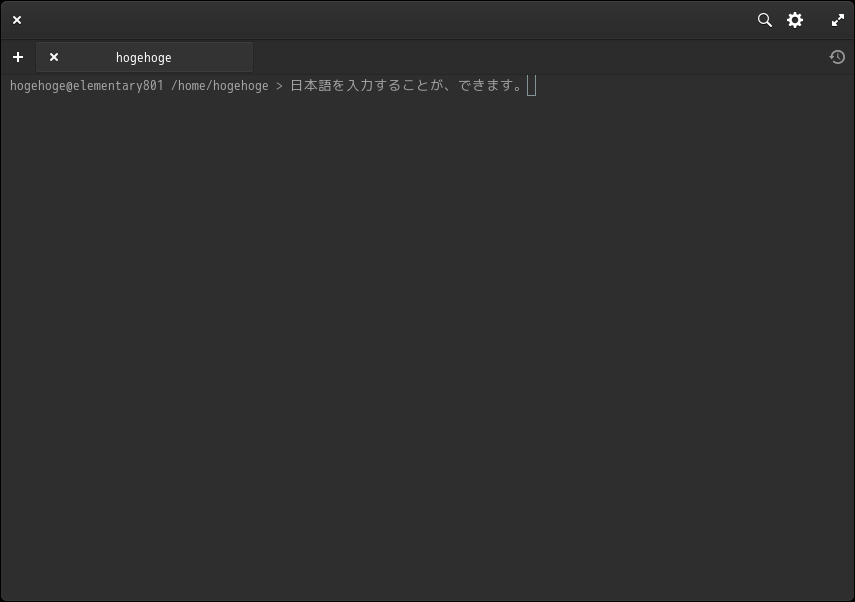Click the terminal cursor block
This screenshot has height=602, width=855.
tap(532, 86)
